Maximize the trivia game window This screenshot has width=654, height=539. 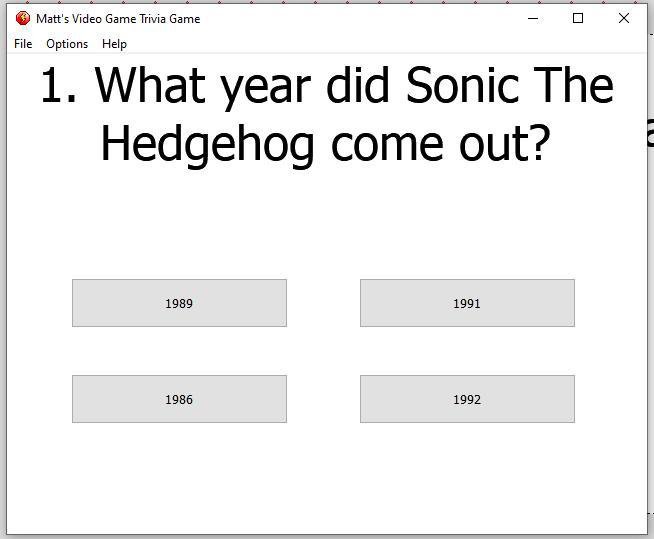(578, 18)
